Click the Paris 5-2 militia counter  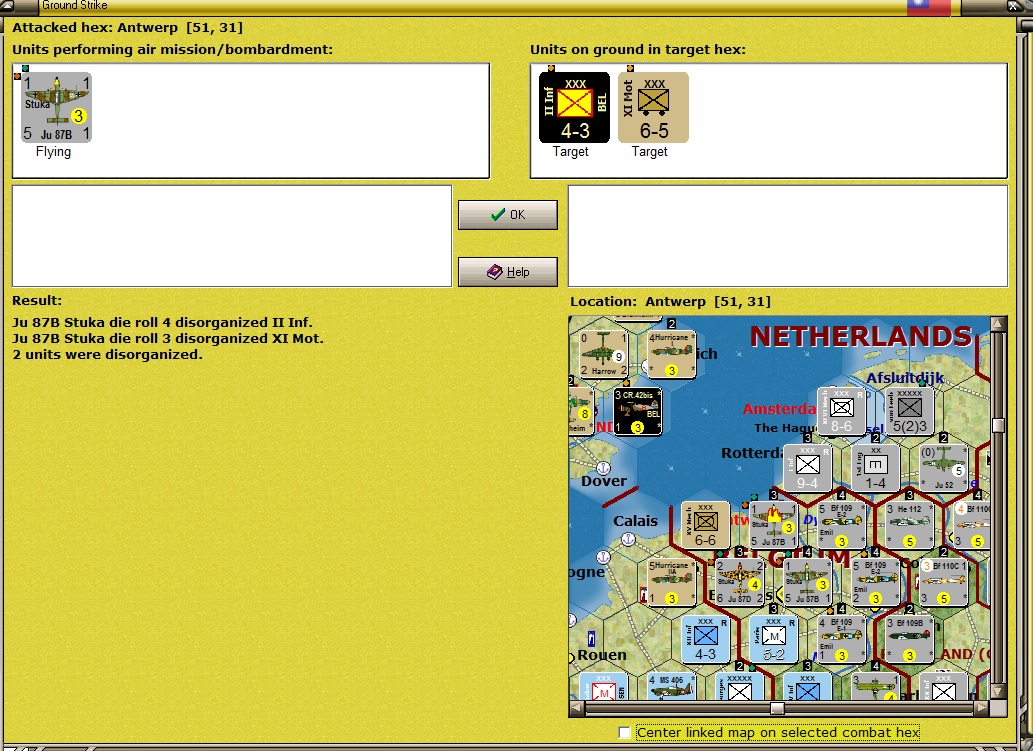coord(773,639)
